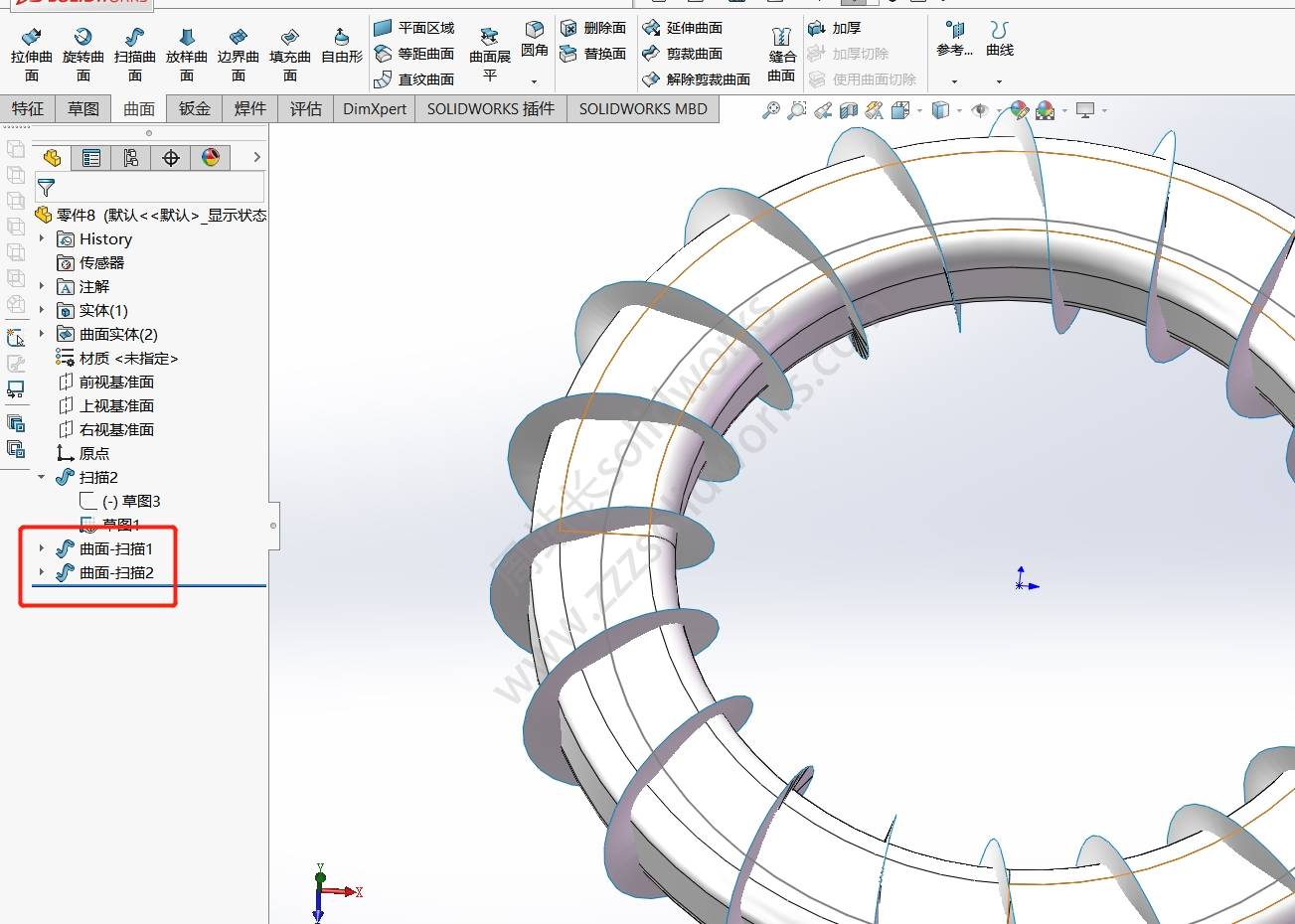1295x924 pixels.
Task: Open the edit appearance color ball
Action: pos(1019,110)
